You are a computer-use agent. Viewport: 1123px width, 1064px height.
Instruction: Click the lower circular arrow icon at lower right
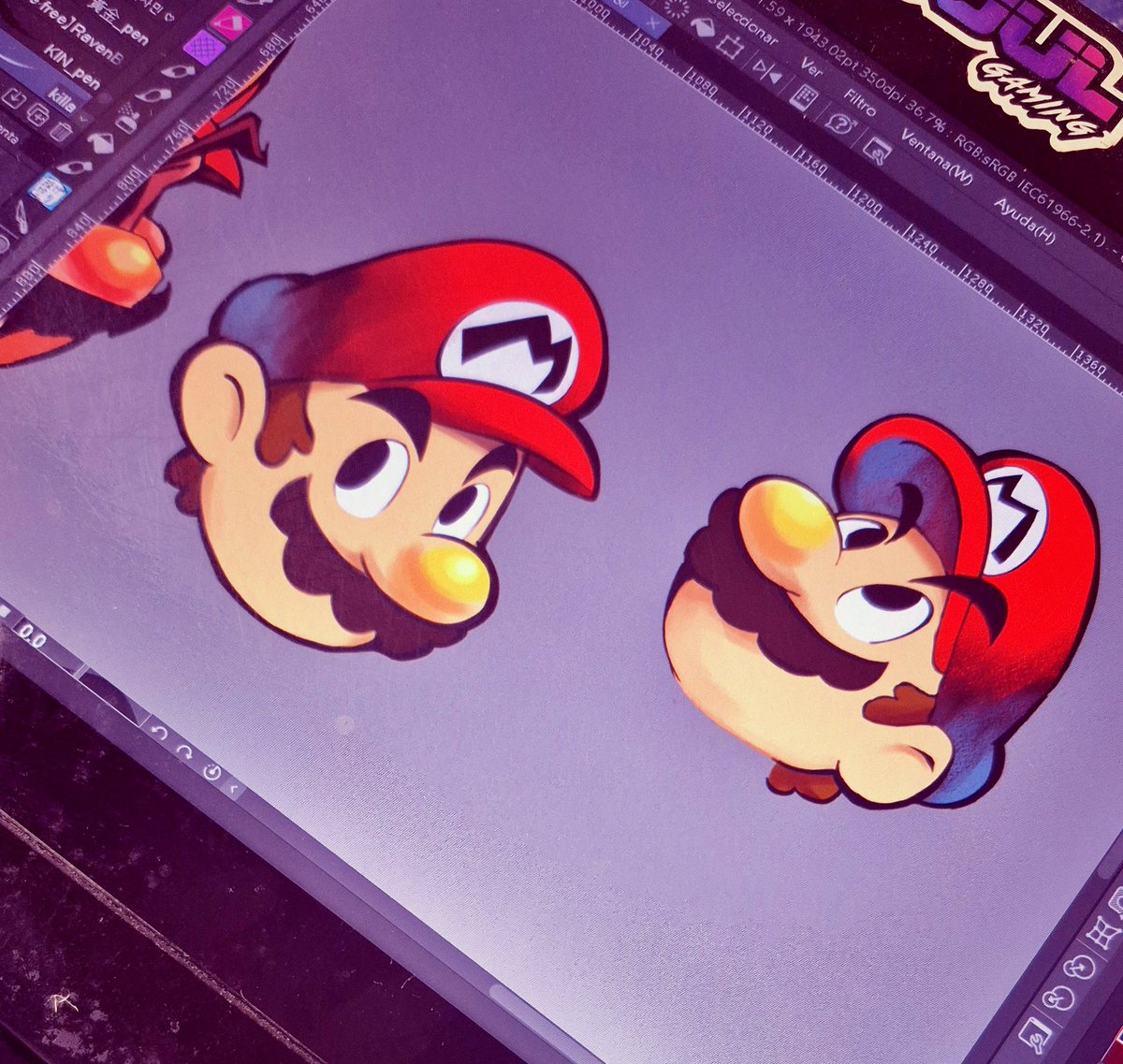(1058, 998)
